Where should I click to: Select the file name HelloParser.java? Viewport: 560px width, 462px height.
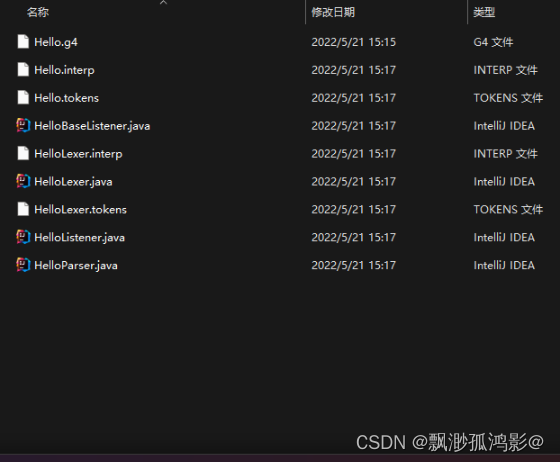[76, 265]
